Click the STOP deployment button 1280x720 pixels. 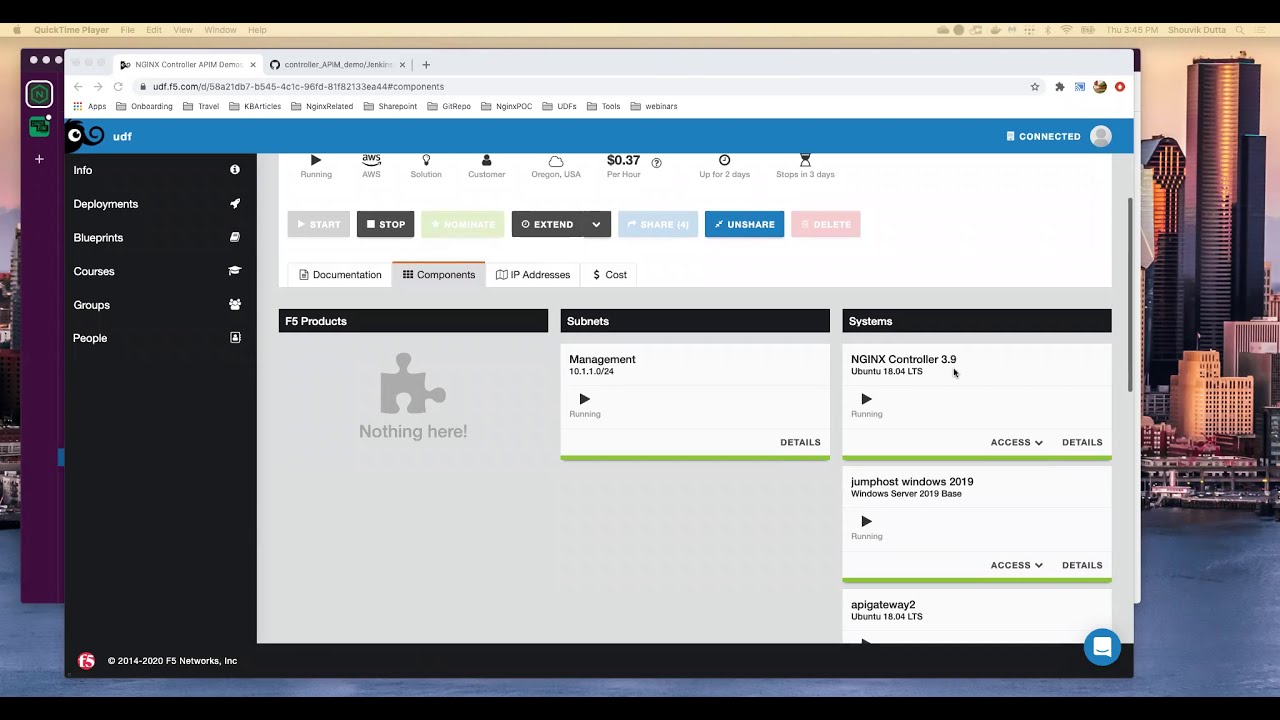385,224
